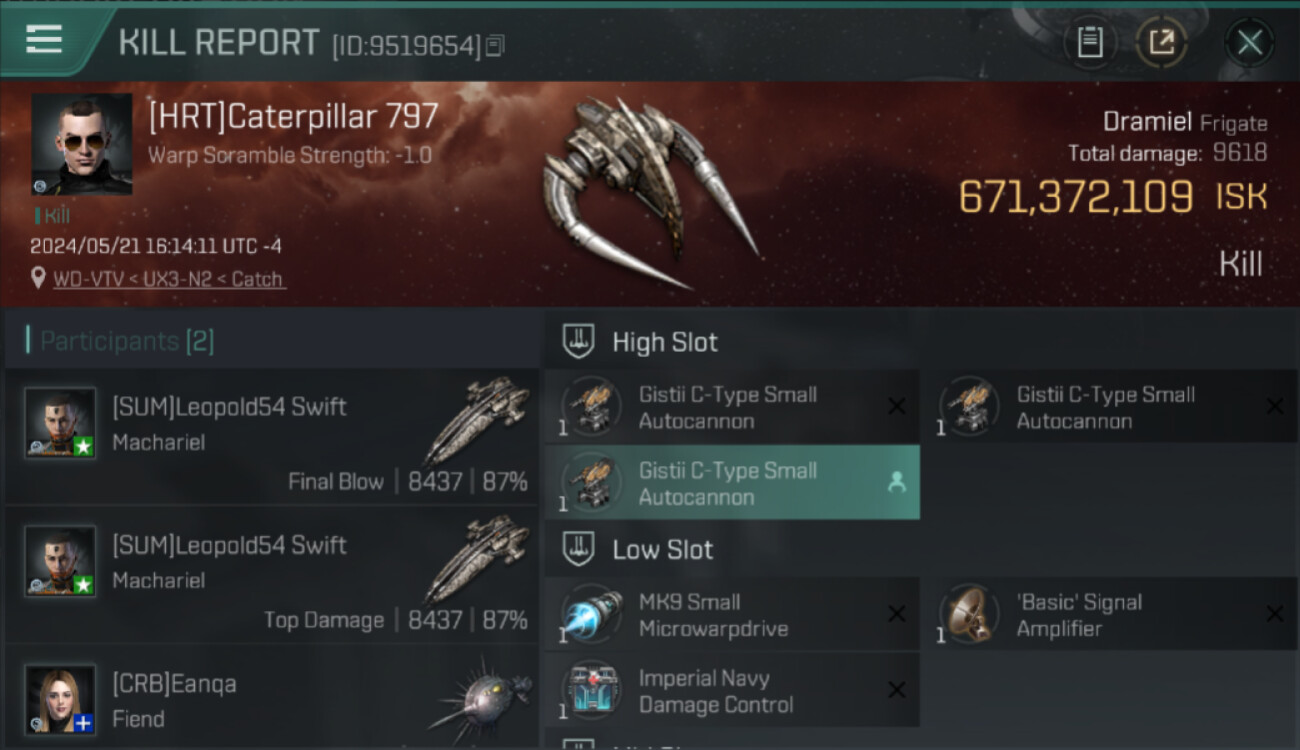Select highlighted Gistii C-Type Small Autocannon
The width and height of the screenshot is (1300, 750).
[x=732, y=483]
